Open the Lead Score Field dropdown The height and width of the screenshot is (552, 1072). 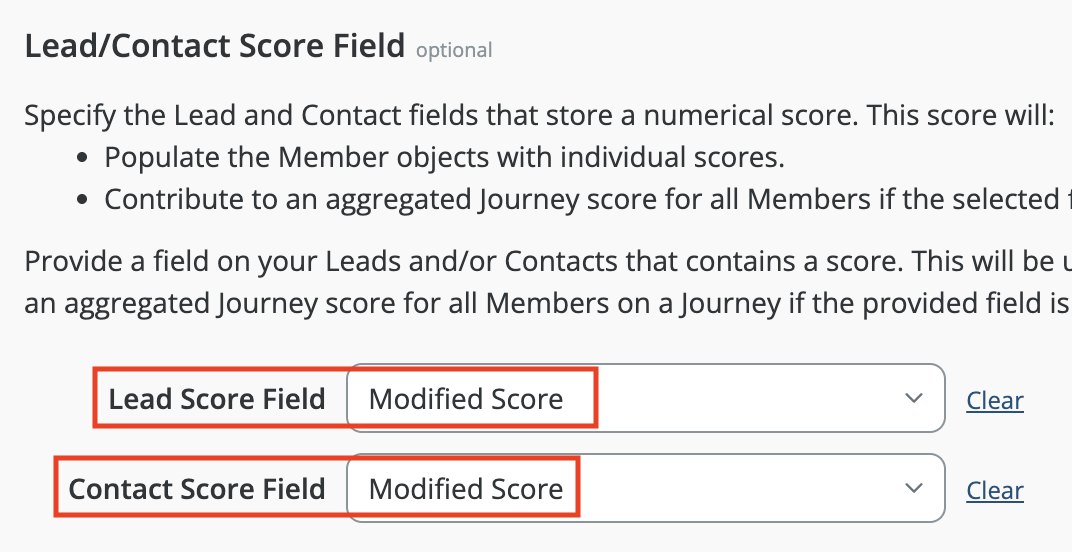click(645, 399)
